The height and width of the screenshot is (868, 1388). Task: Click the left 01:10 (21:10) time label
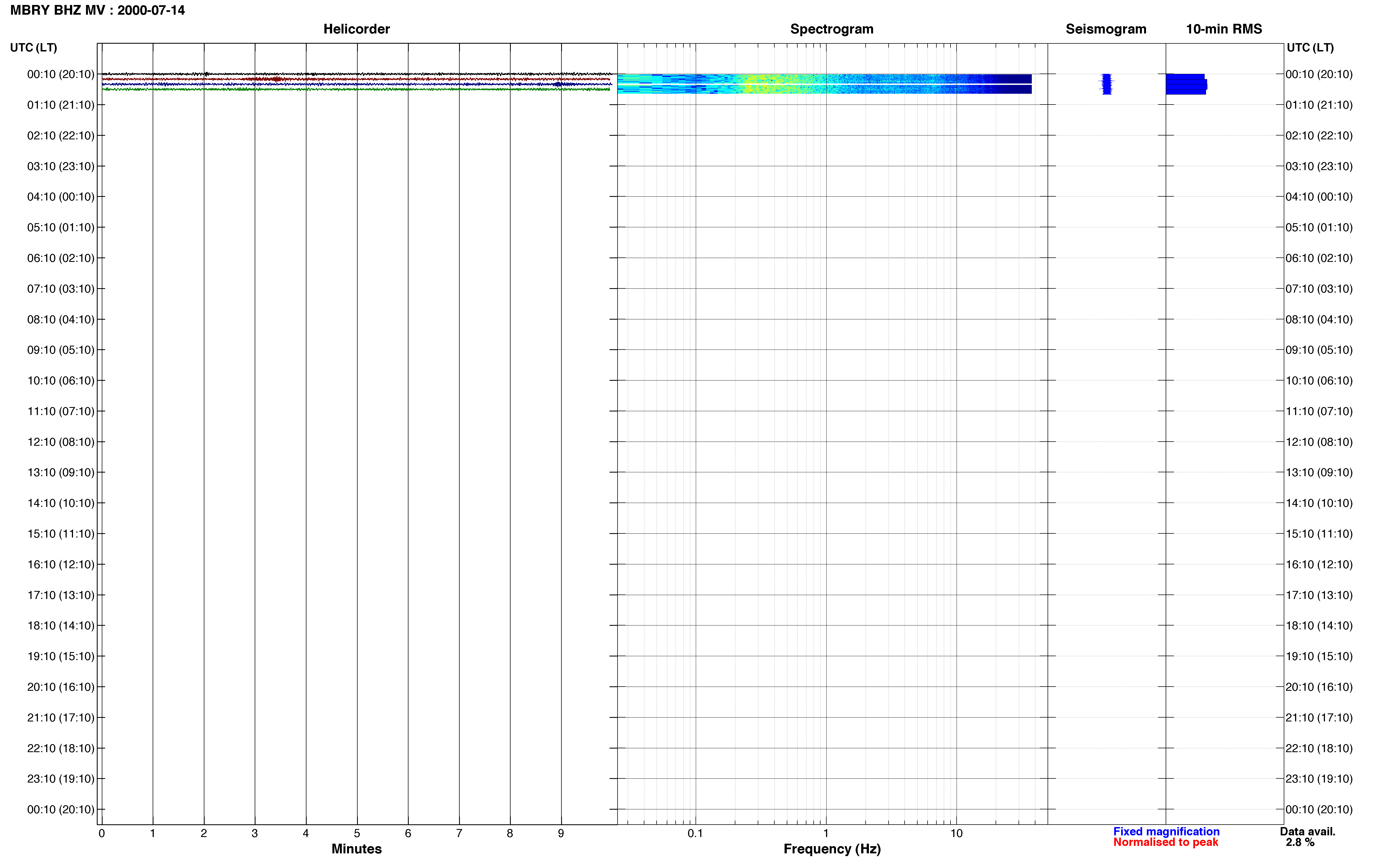(61, 105)
